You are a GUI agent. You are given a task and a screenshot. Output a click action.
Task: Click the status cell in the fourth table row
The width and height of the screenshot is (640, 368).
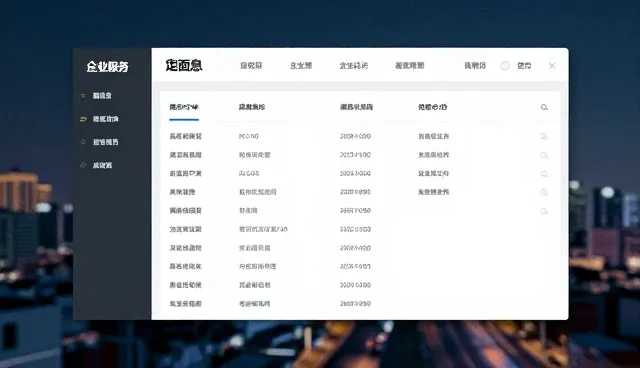click(433, 192)
